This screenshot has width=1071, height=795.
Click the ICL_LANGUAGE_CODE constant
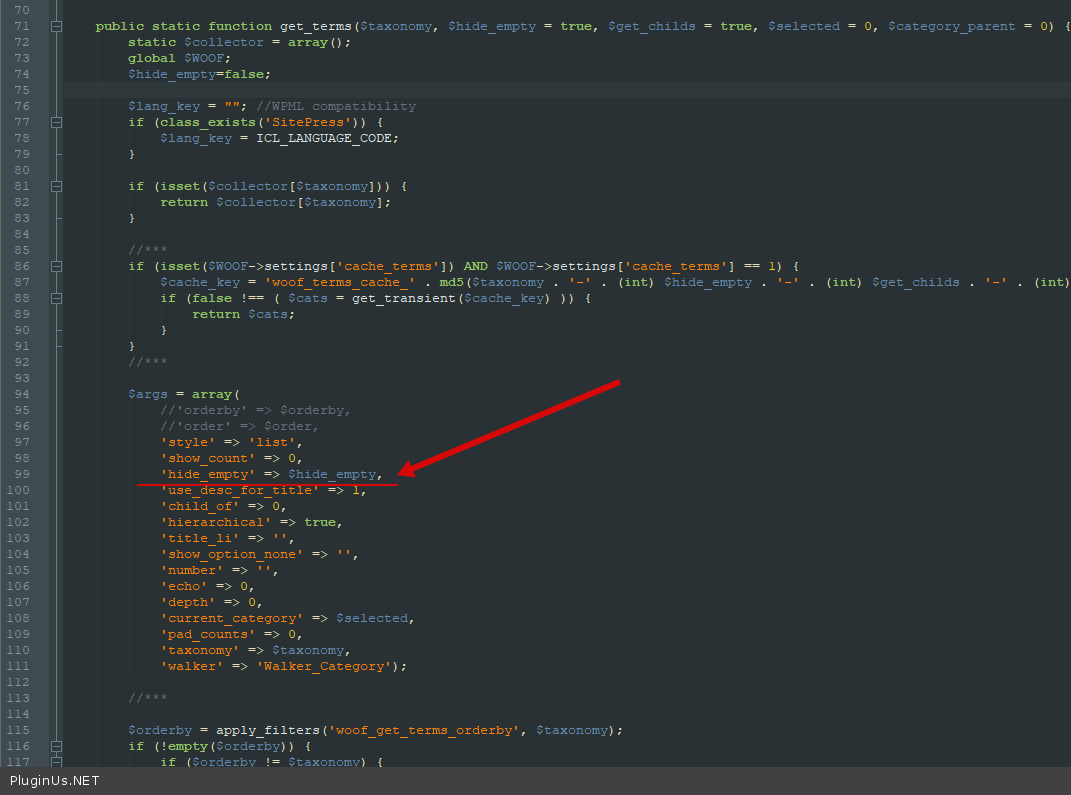pos(326,138)
